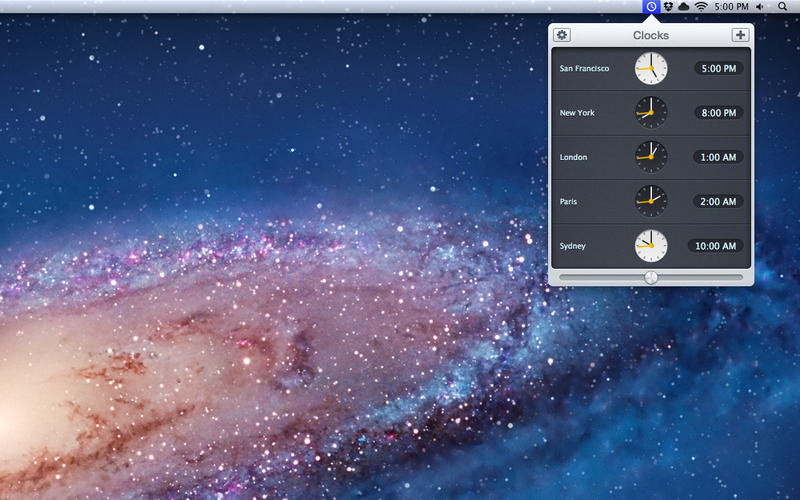Open the Clocks settings gear

562,35
